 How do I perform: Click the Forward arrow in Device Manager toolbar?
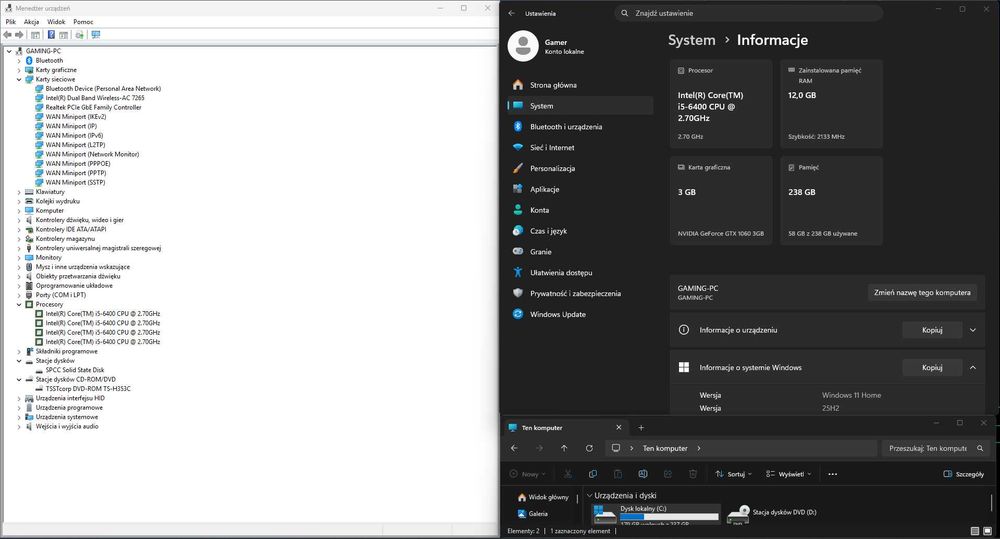tap(19, 34)
